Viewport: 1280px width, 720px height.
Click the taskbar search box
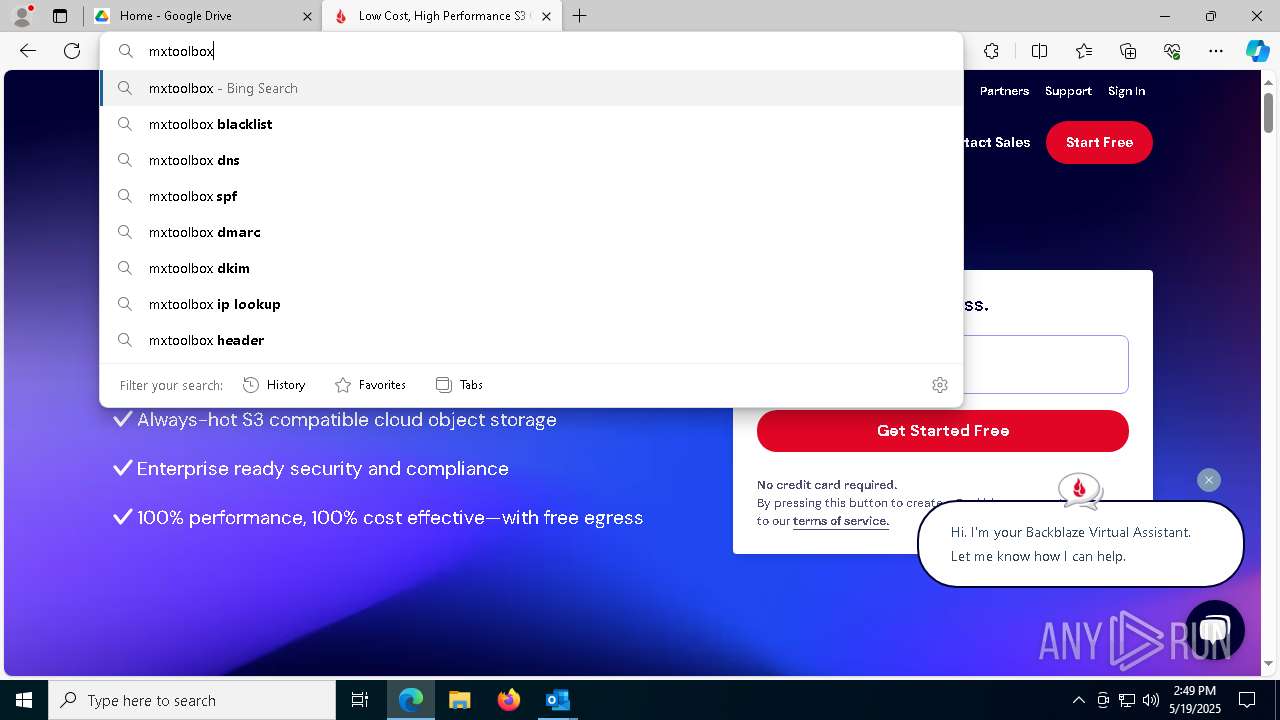tap(192, 700)
